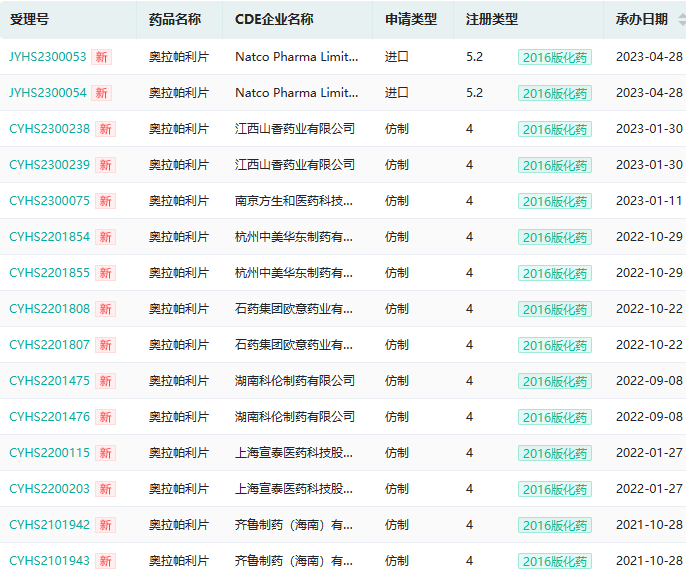Select 石药集团欧意药业有... in row CYHS2201808

tap(294, 309)
